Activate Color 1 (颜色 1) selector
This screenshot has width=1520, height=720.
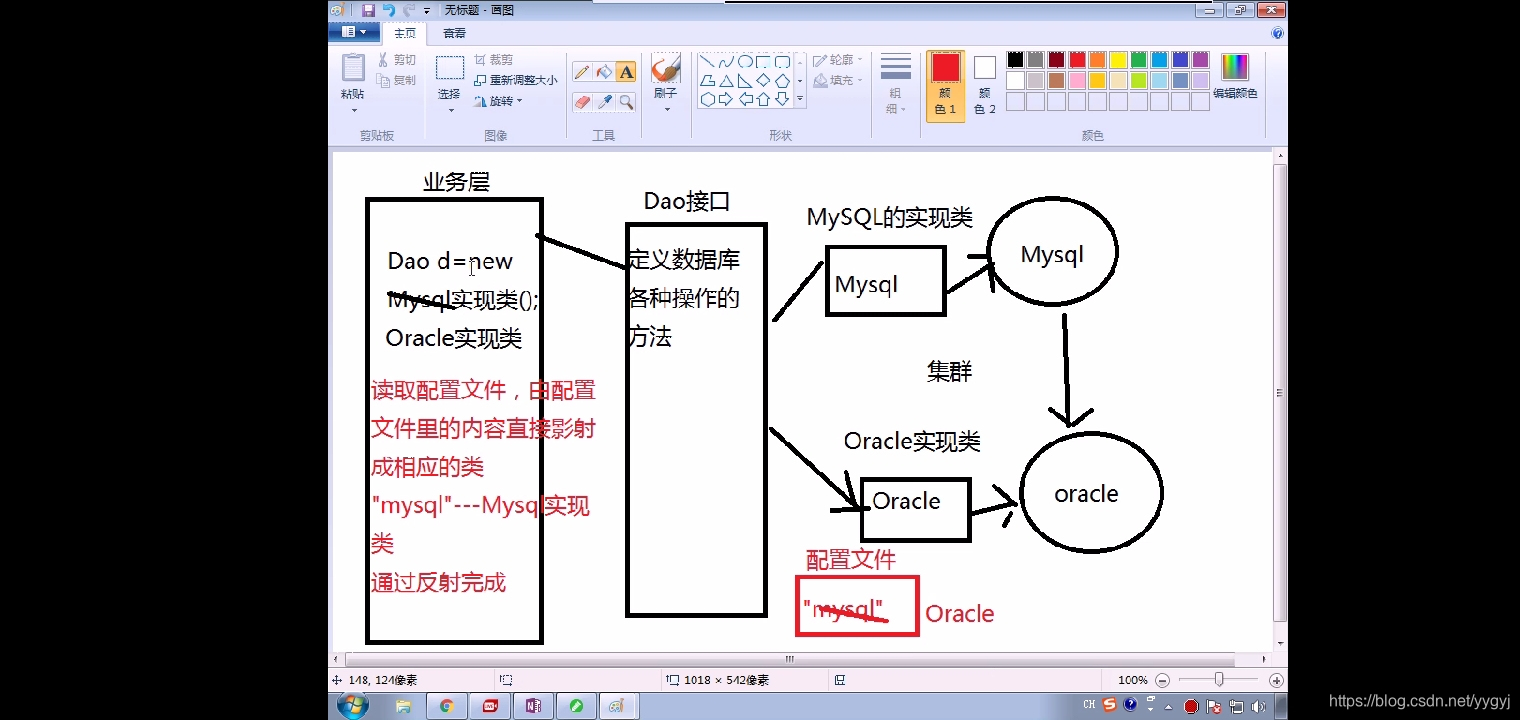click(x=945, y=86)
